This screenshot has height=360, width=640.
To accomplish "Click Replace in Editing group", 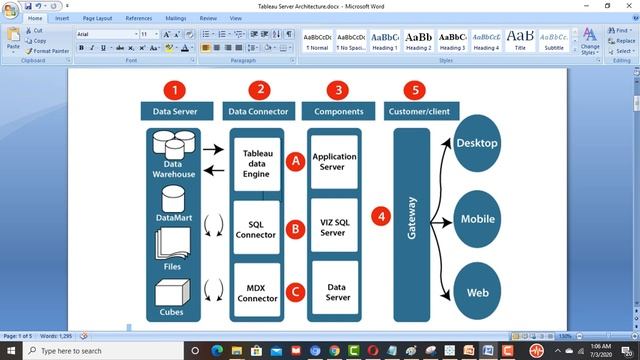I will coord(621,41).
